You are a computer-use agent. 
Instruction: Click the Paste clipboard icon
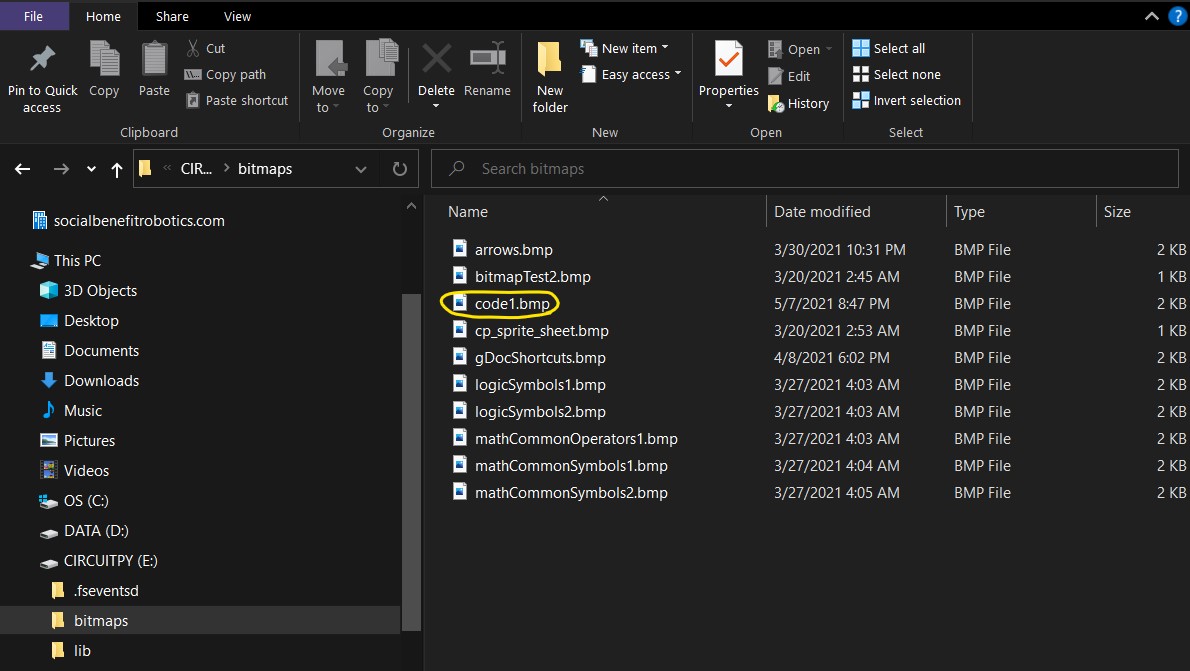[154, 58]
